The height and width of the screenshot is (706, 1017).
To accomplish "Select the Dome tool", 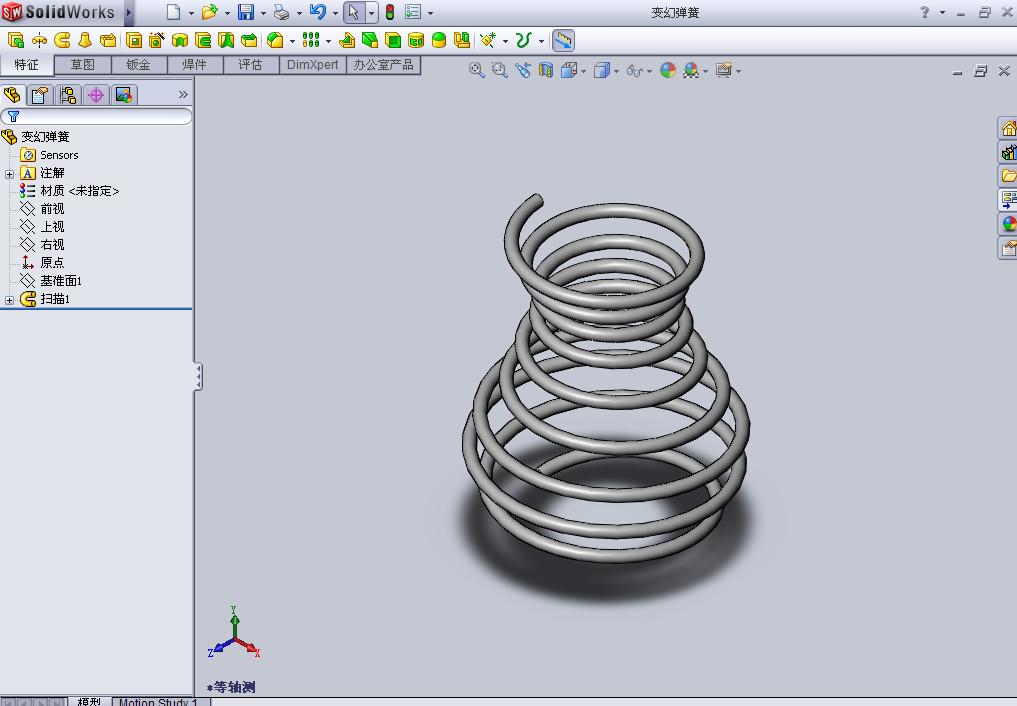I will (x=439, y=40).
